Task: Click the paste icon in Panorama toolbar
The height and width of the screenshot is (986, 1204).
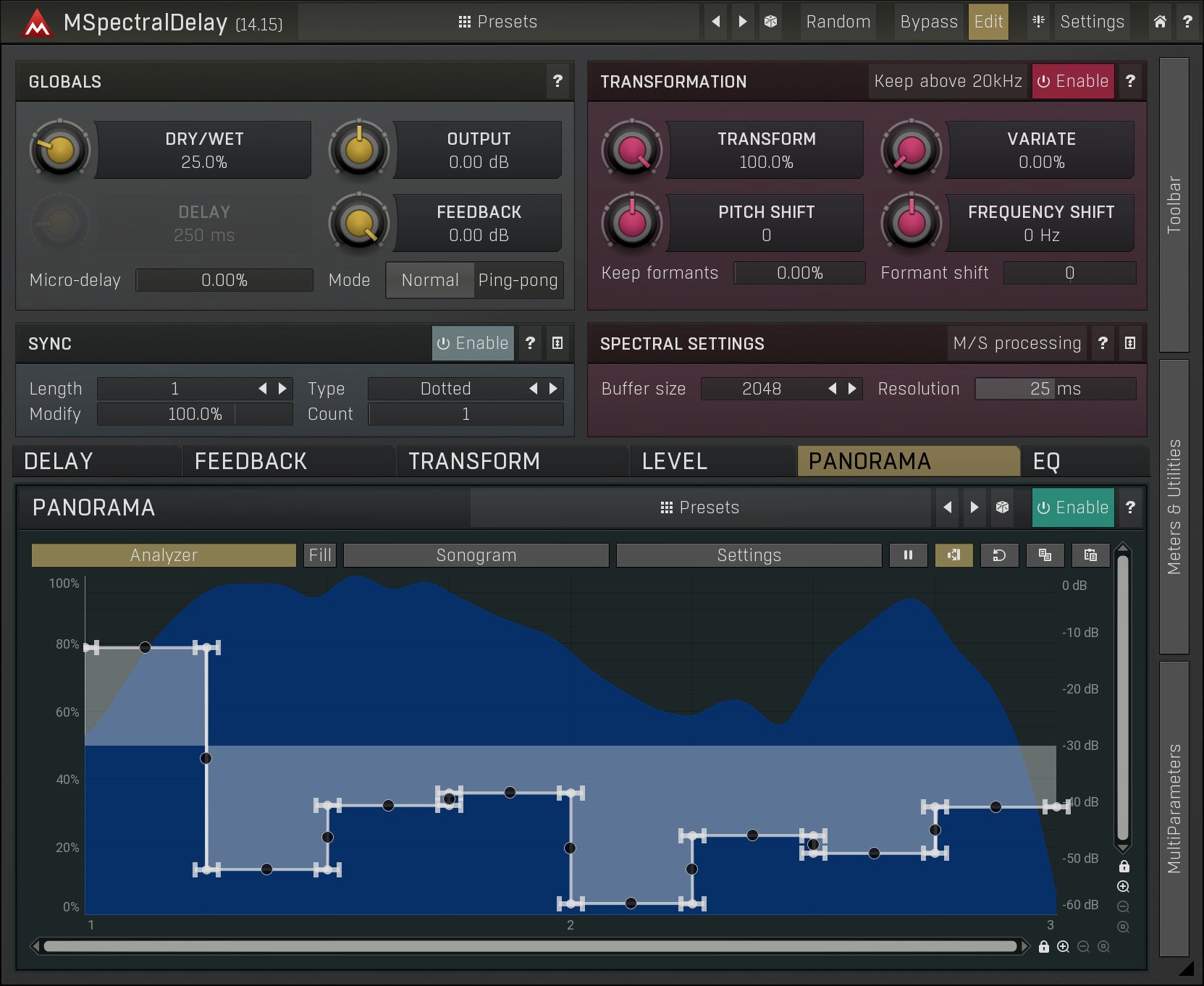Action: click(x=1090, y=555)
